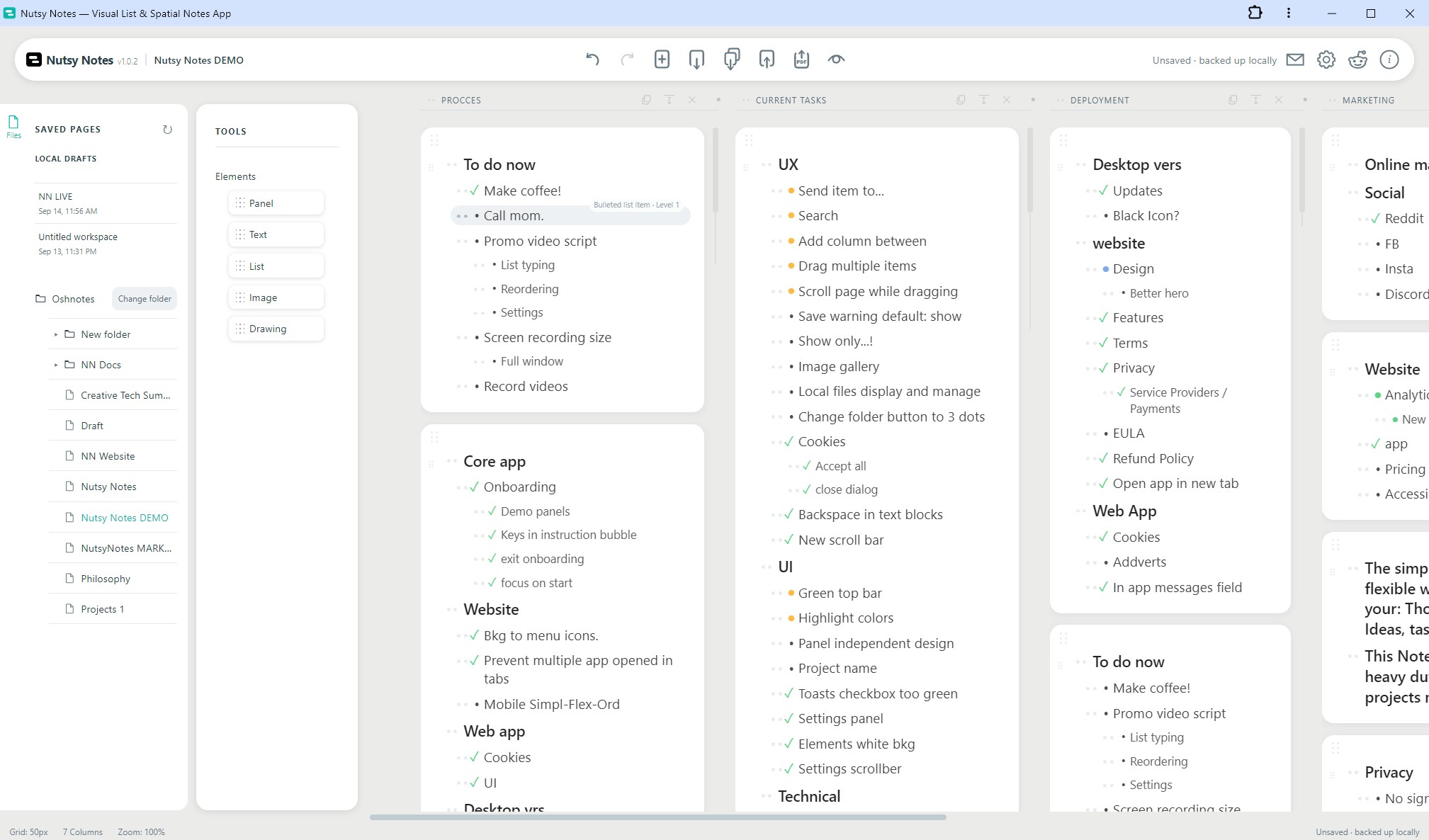Toggle the New scroll bar checkmark
1429x840 pixels.
pyautogui.click(x=789, y=540)
